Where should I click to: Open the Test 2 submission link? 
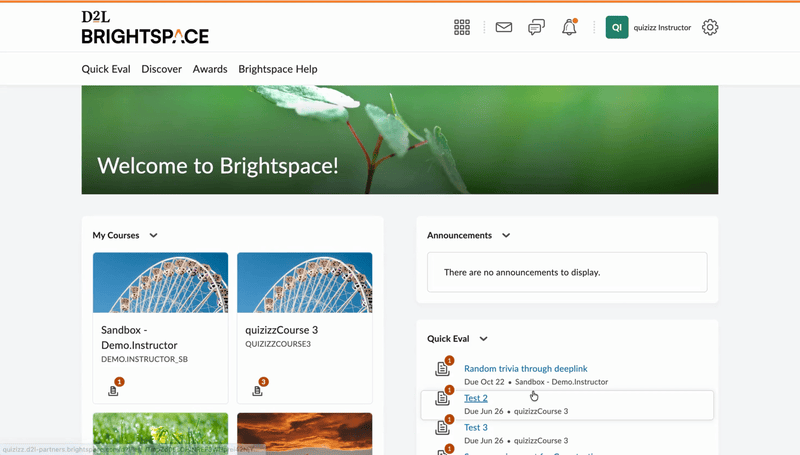pyautogui.click(x=476, y=398)
